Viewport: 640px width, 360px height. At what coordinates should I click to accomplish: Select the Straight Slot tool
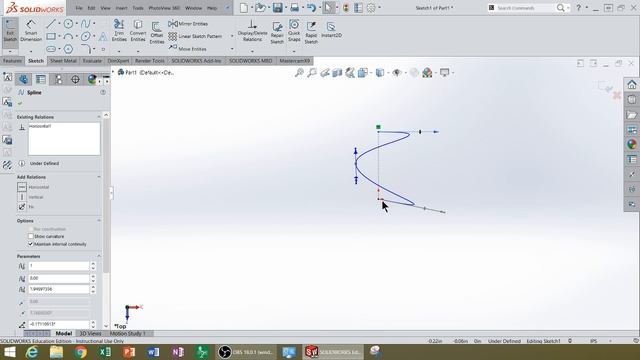point(51,49)
